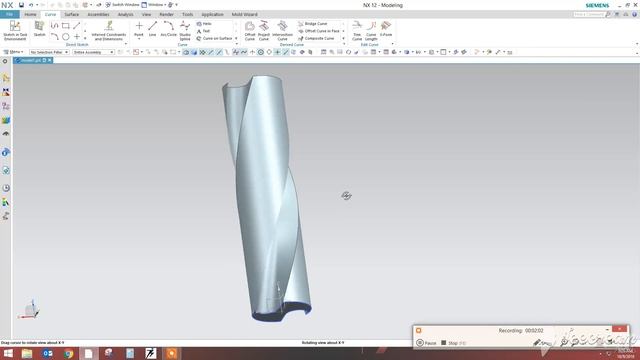The image size is (640, 360).
Task: Click the view triad orientation cube
Action: 30,309
